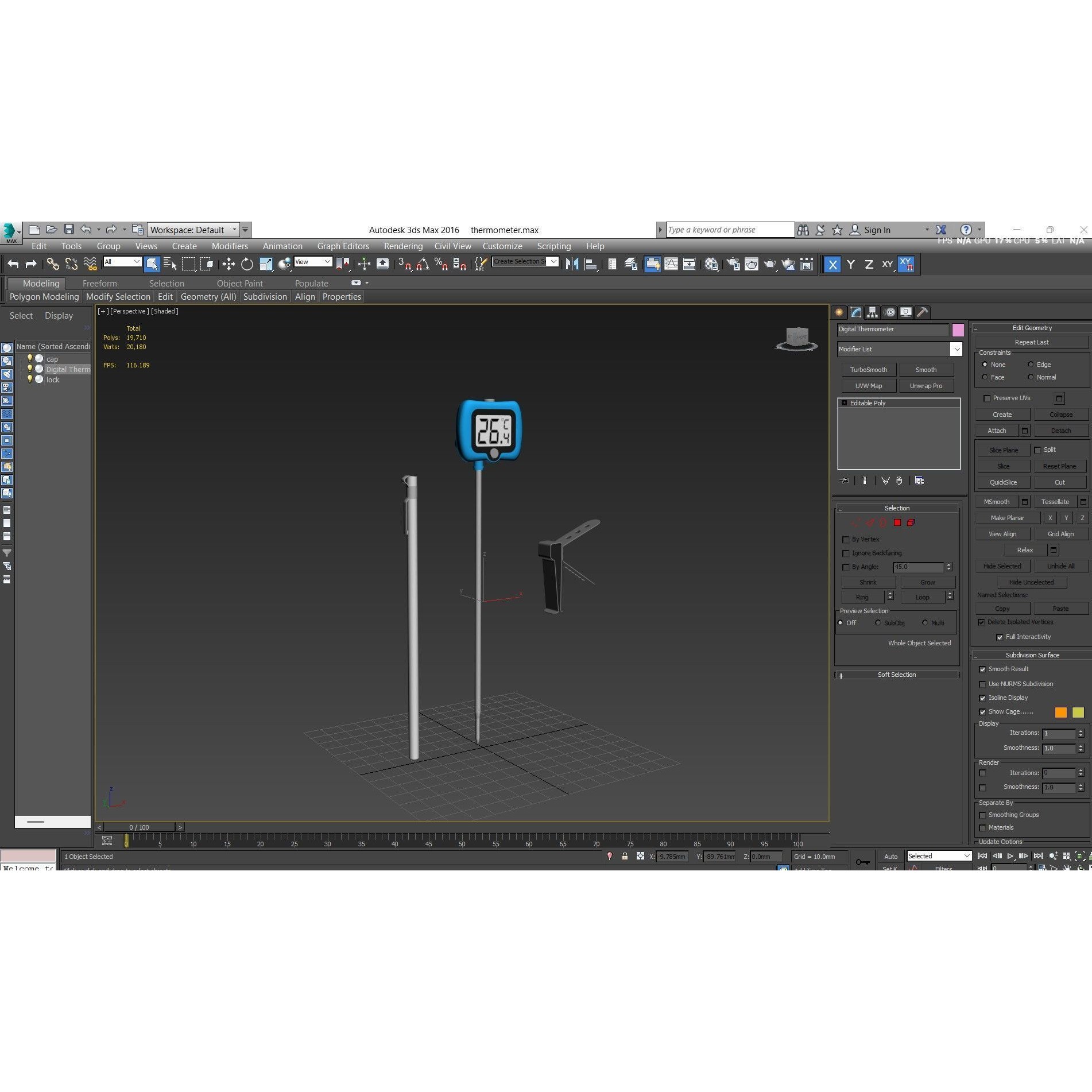Switch to the Freeform ribbon tab
Viewport: 1092px width, 1092px height.
99,283
